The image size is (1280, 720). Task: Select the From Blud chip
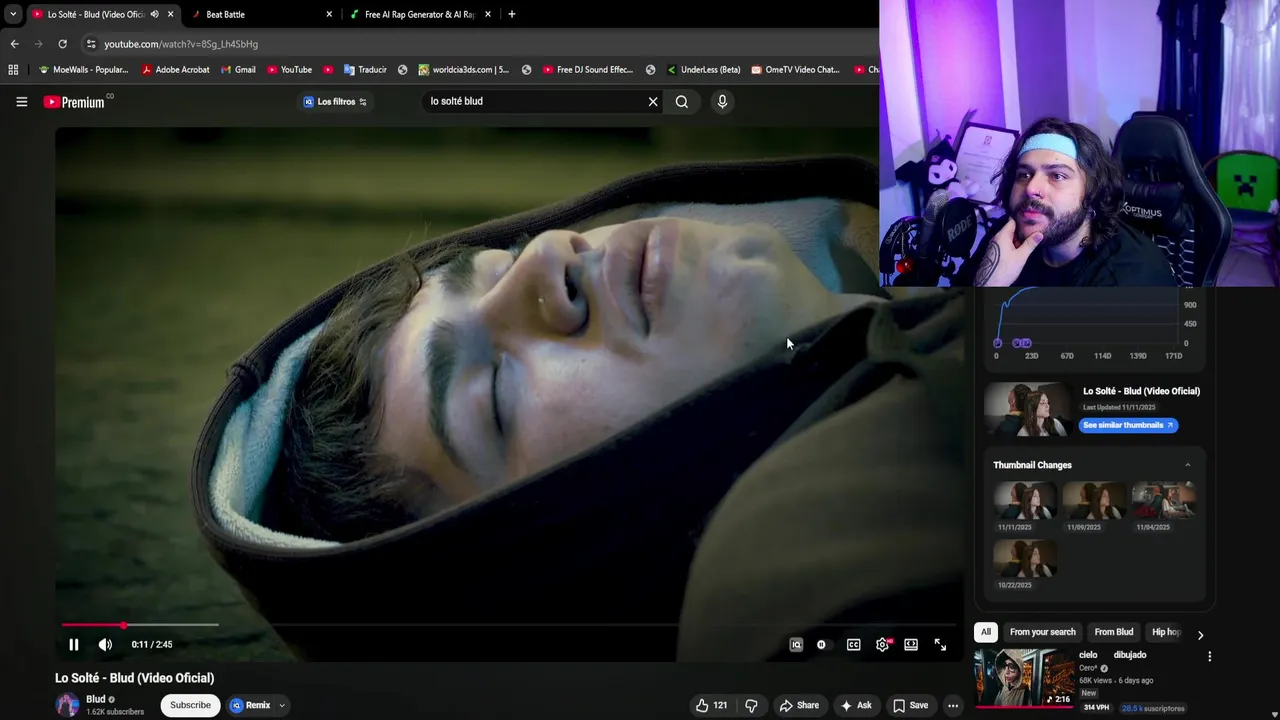1114,632
